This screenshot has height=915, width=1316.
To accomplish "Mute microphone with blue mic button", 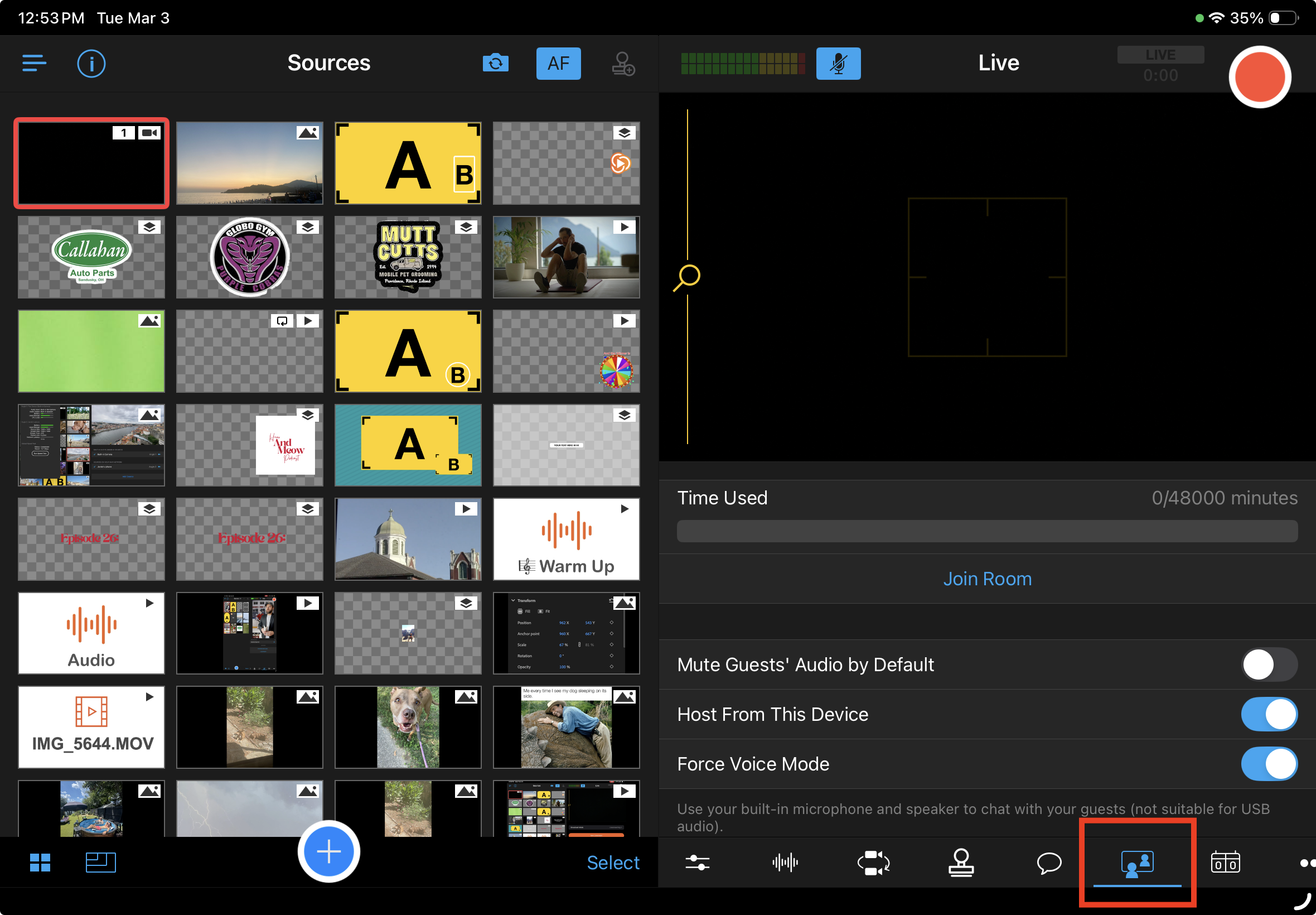I will [838, 63].
